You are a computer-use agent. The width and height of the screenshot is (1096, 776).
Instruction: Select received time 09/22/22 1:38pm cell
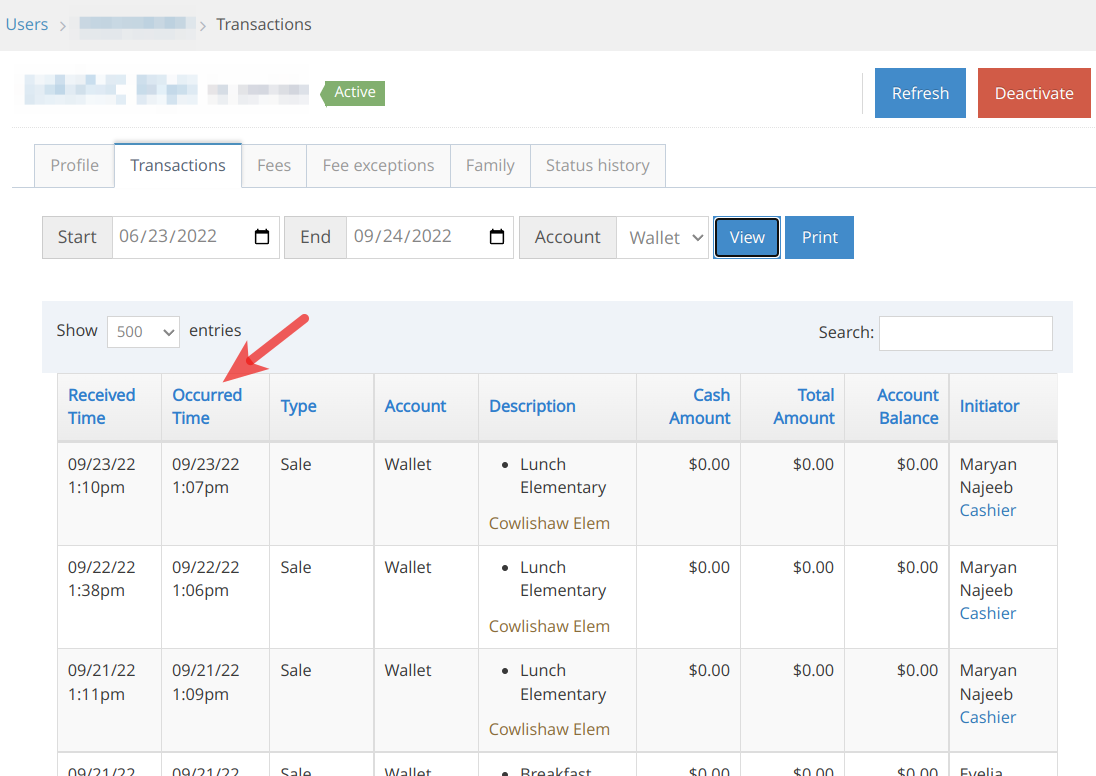(110, 597)
